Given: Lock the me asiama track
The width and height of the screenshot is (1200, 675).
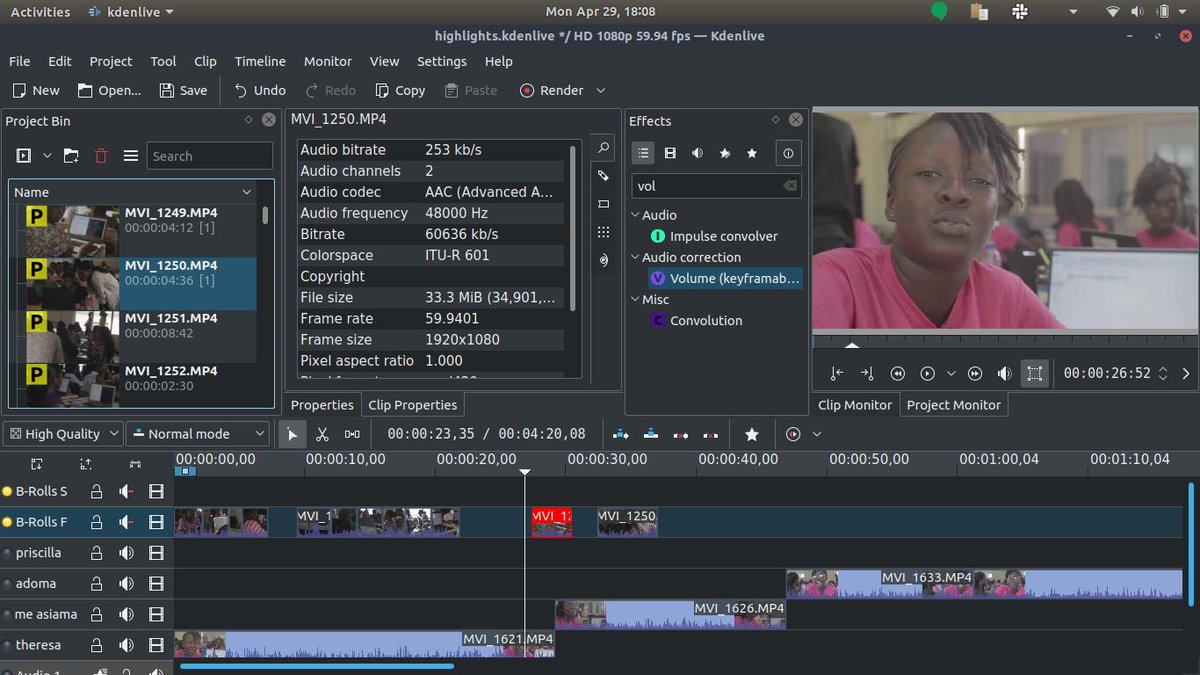Looking at the screenshot, I should point(96,614).
